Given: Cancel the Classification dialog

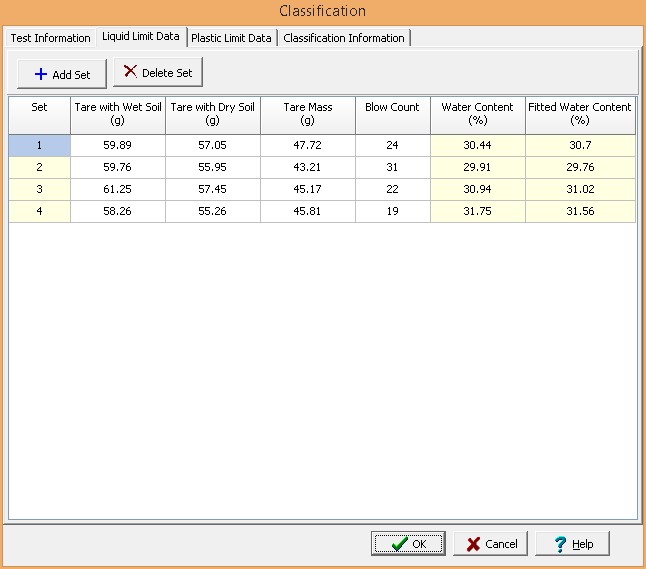Looking at the screenshot, I should click(490, 544).
